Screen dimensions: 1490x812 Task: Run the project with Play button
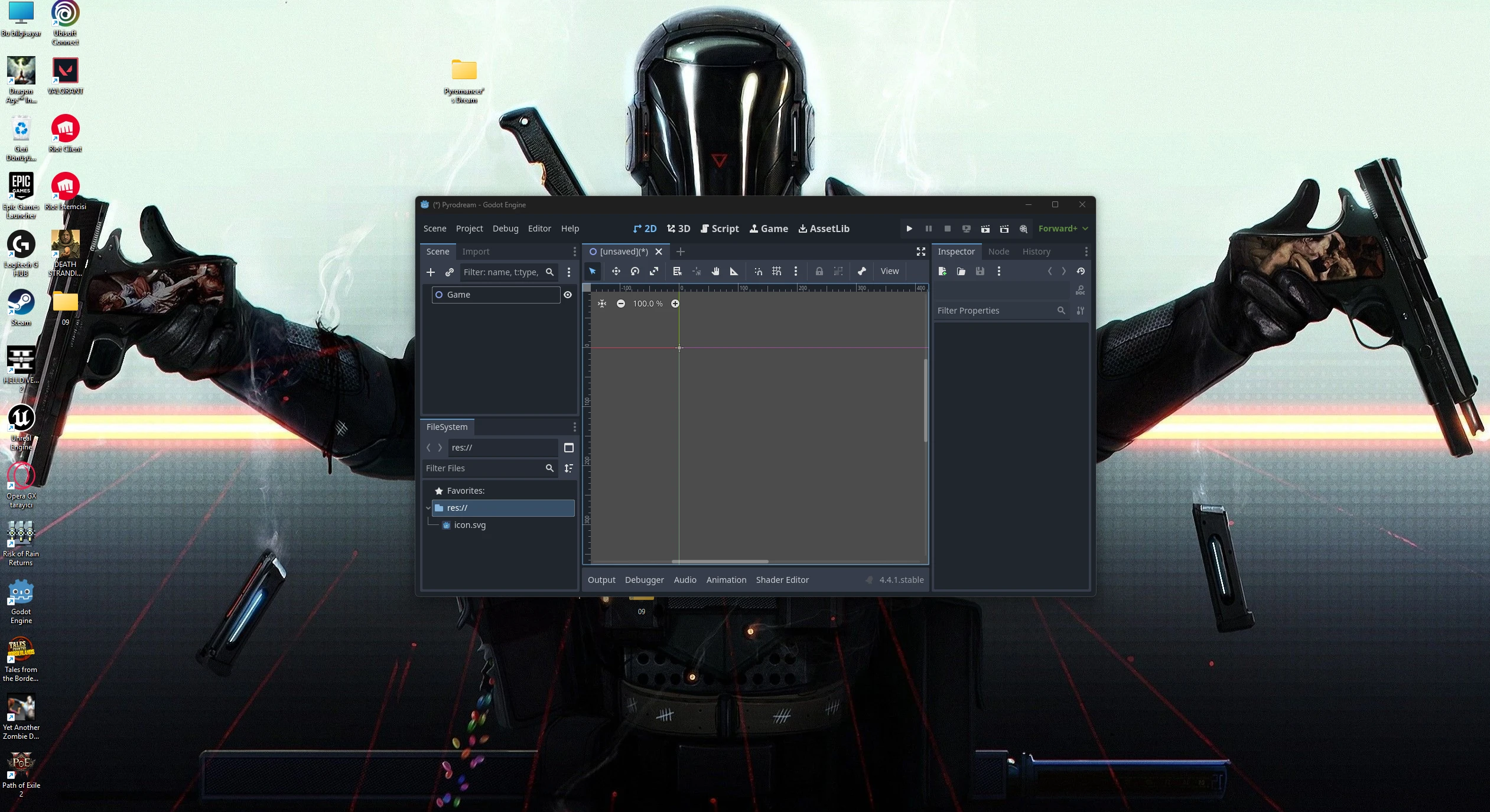909,229
